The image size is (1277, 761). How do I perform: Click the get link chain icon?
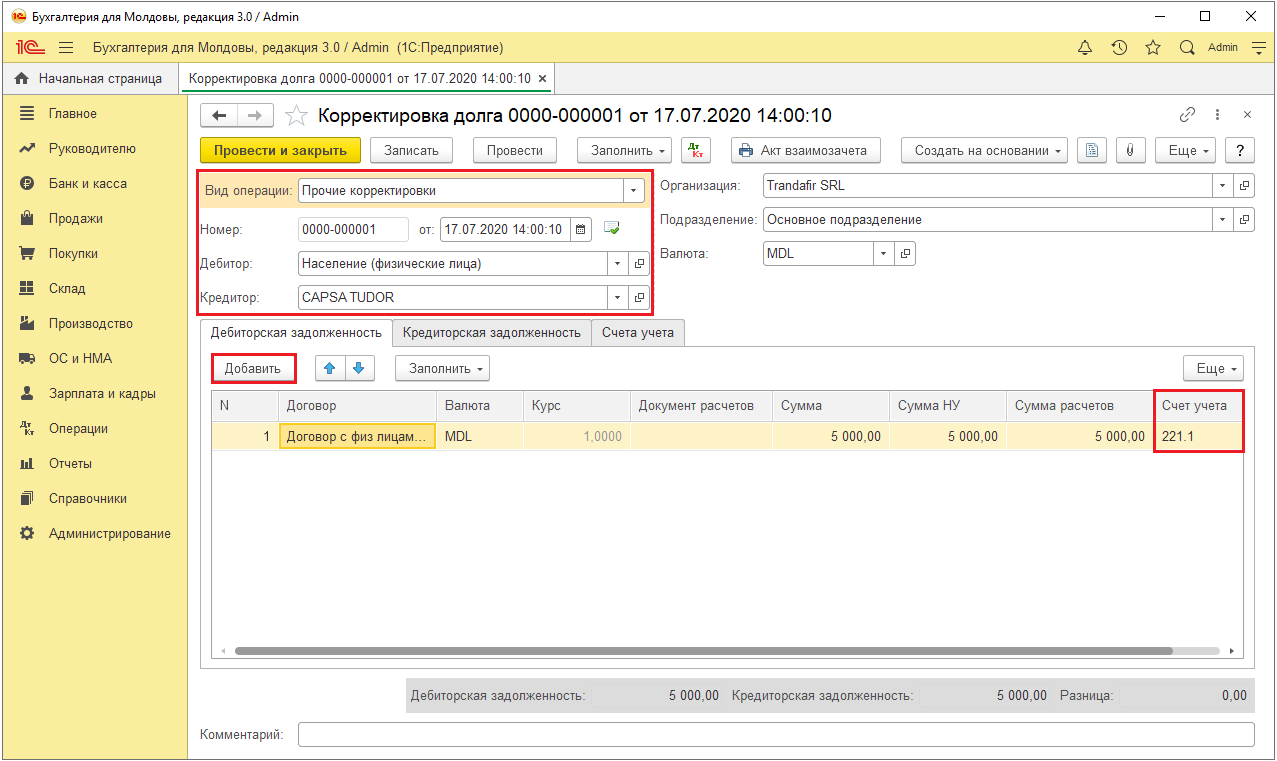(1188, 115)
